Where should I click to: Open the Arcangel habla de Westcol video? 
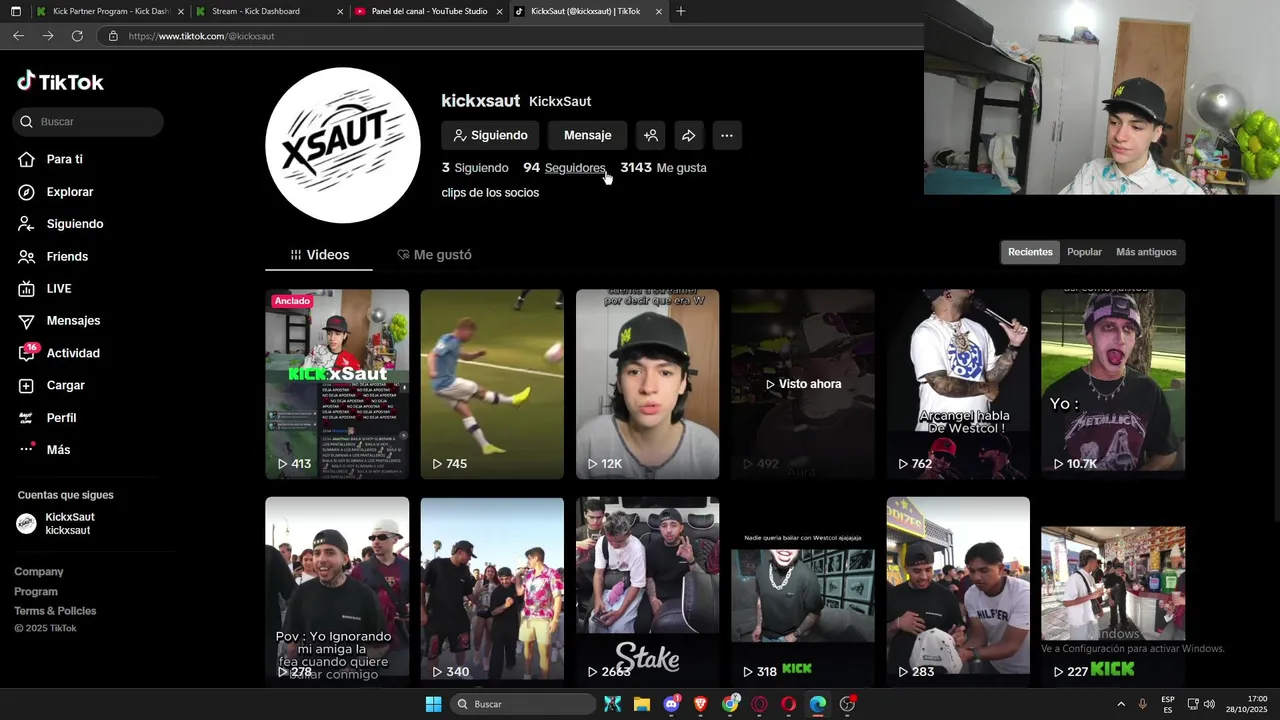point(958,385)
